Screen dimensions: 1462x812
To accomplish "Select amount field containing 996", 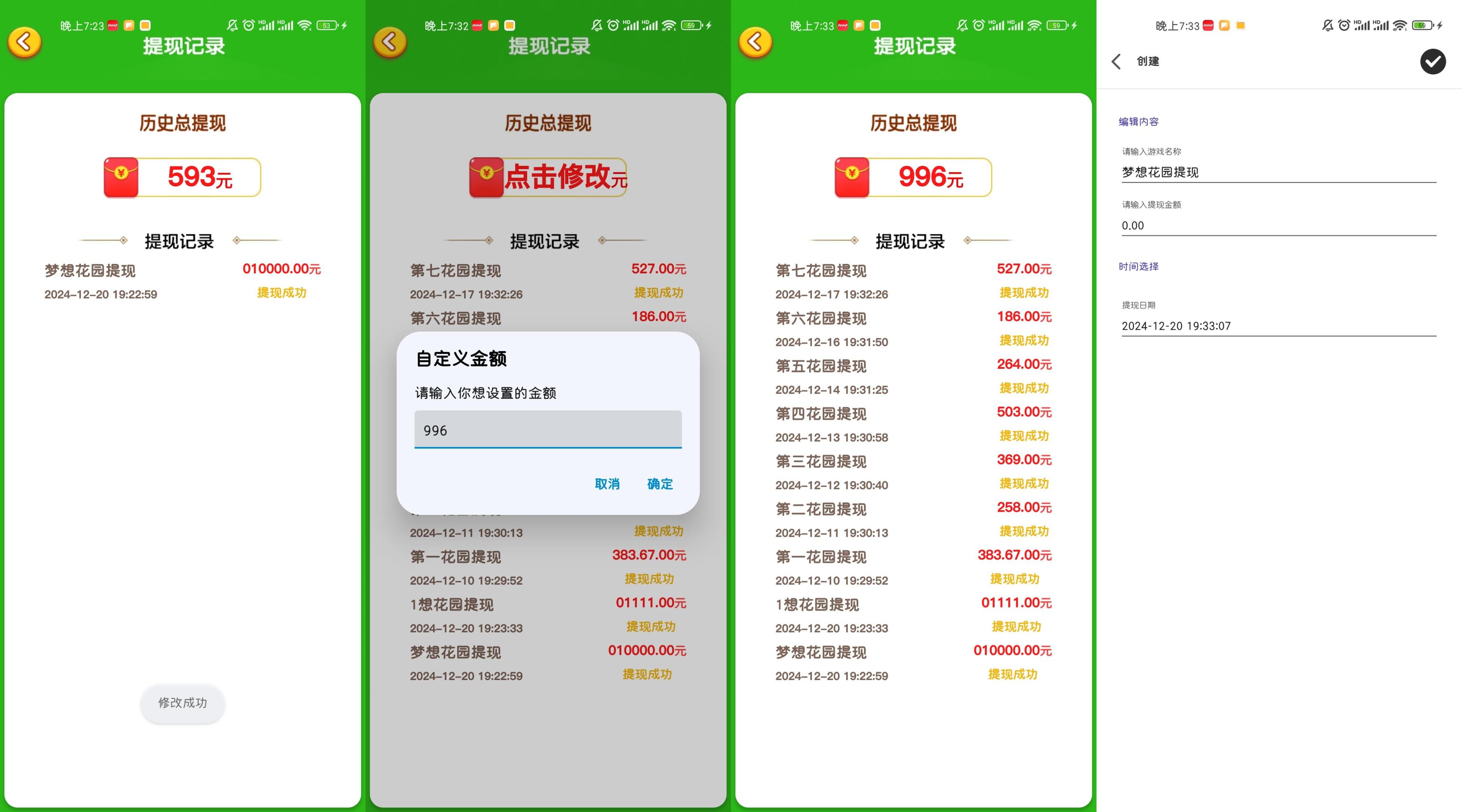I will [x=547, y=430].
